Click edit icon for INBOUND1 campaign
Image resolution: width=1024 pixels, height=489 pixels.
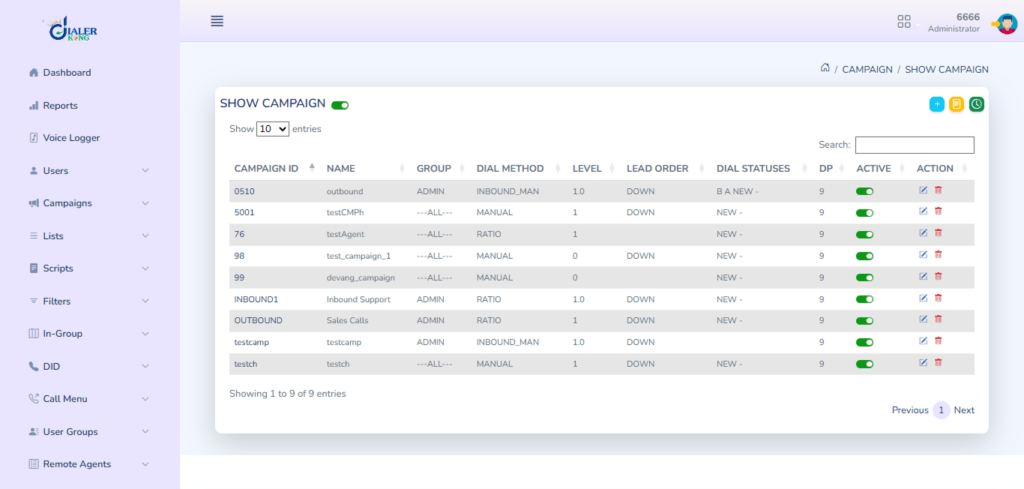923,298
